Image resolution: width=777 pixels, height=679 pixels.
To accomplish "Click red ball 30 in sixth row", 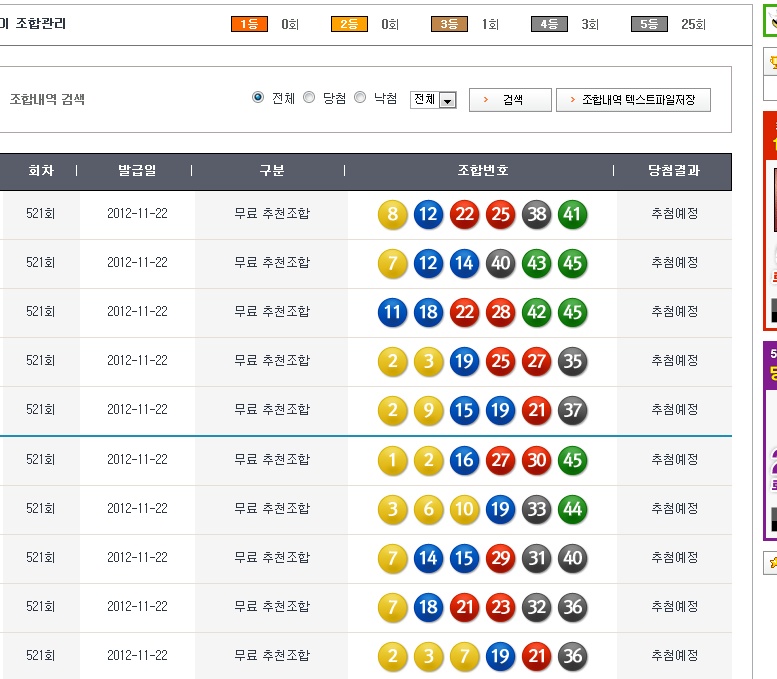I will (536, 460).
